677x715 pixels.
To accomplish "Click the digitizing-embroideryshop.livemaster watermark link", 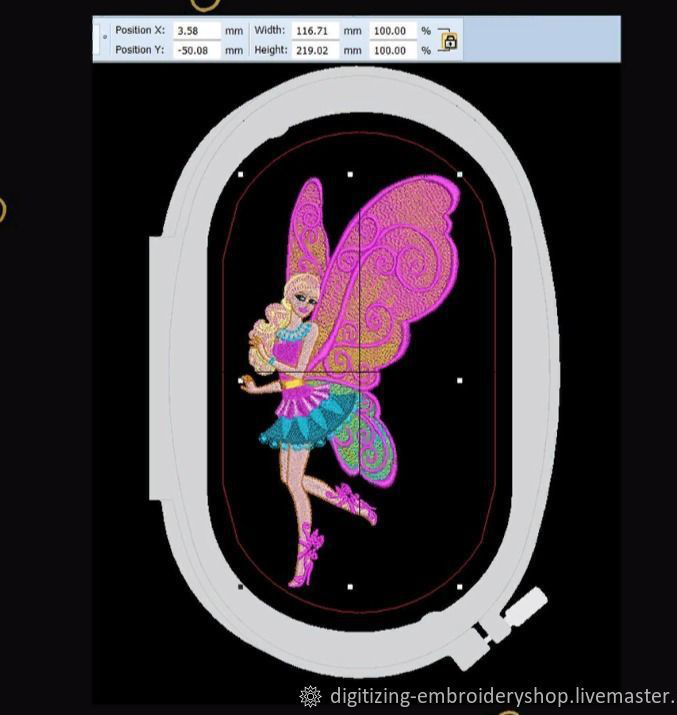I will click(x=502, y=695).
